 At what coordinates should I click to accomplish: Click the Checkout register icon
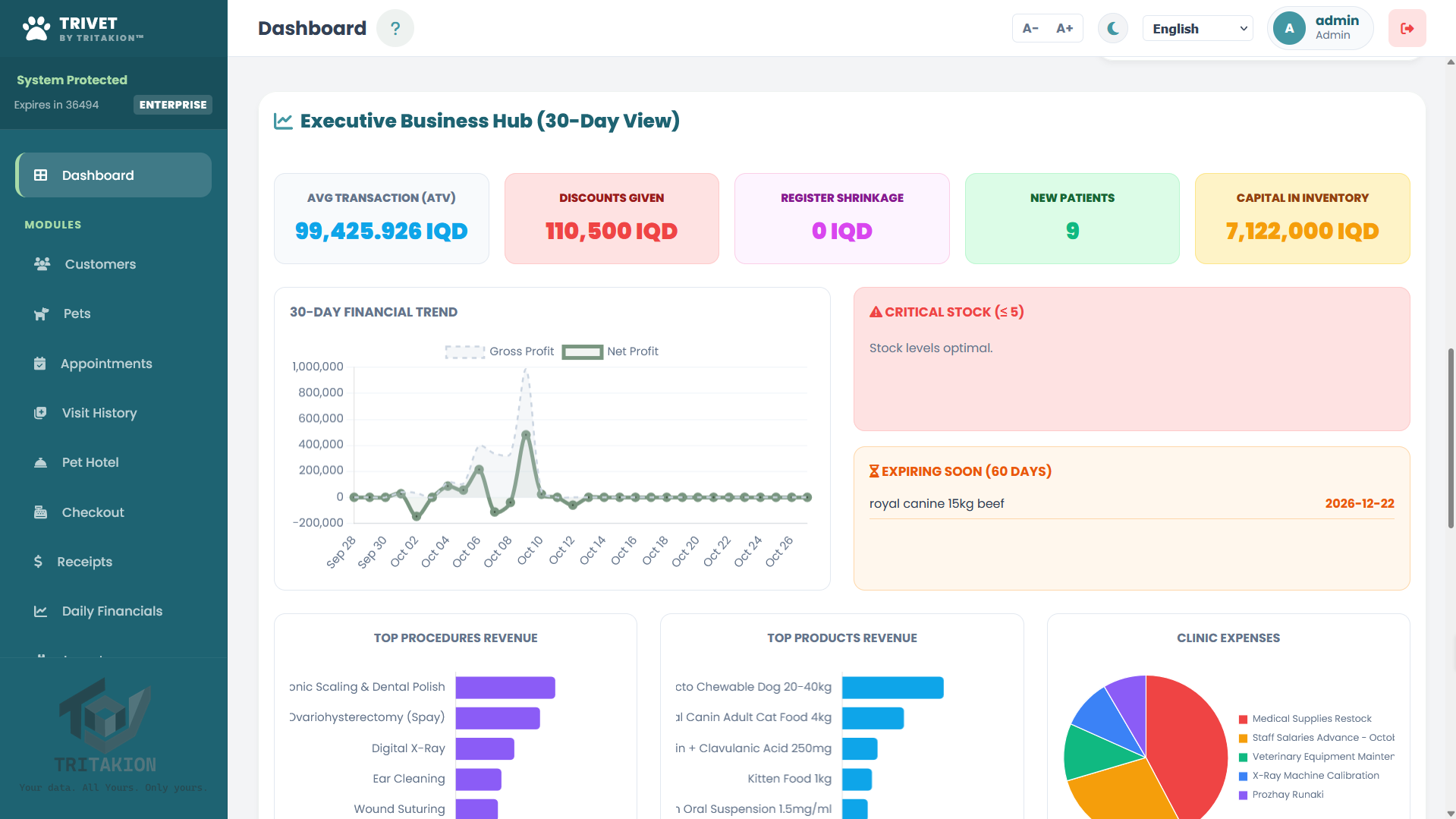point(40,512)
